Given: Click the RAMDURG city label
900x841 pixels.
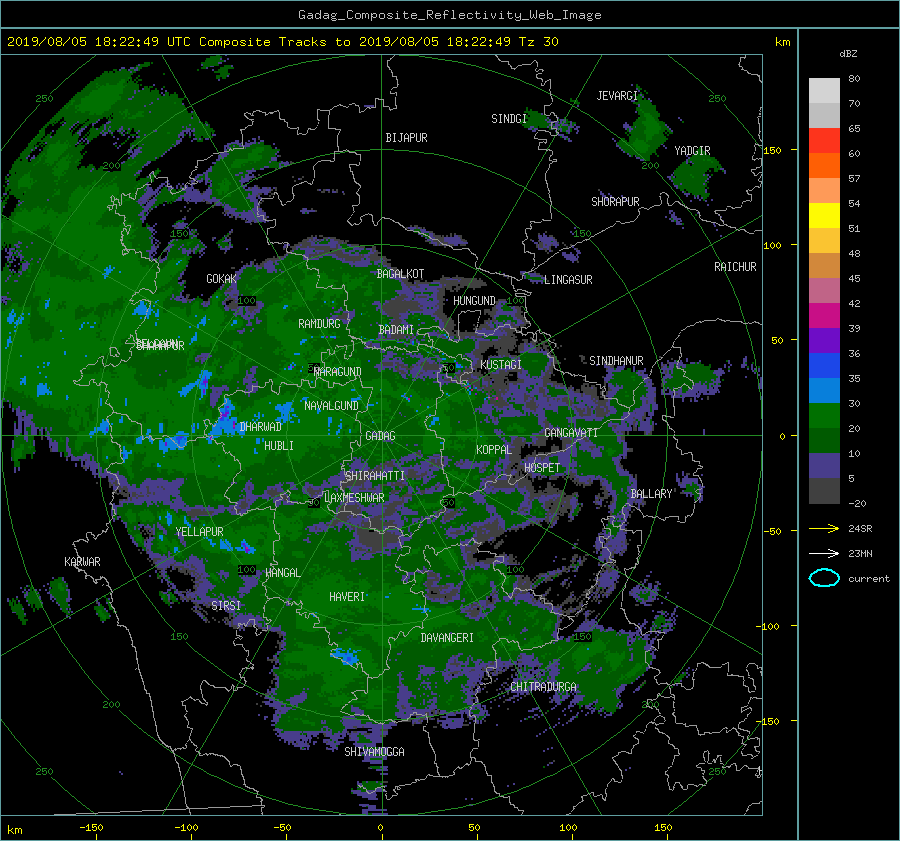Looking at the screenshot, I should click(319, 324).
